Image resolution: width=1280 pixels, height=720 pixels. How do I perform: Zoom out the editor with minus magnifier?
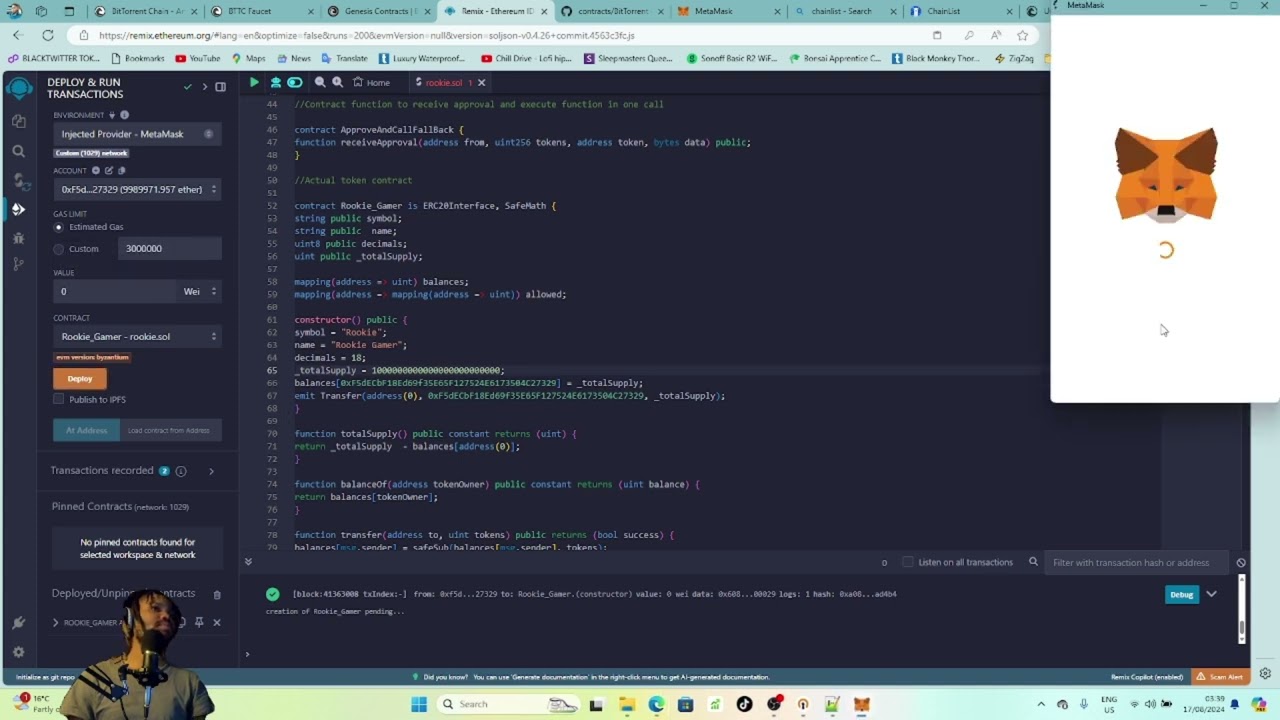tap(320, 82)
